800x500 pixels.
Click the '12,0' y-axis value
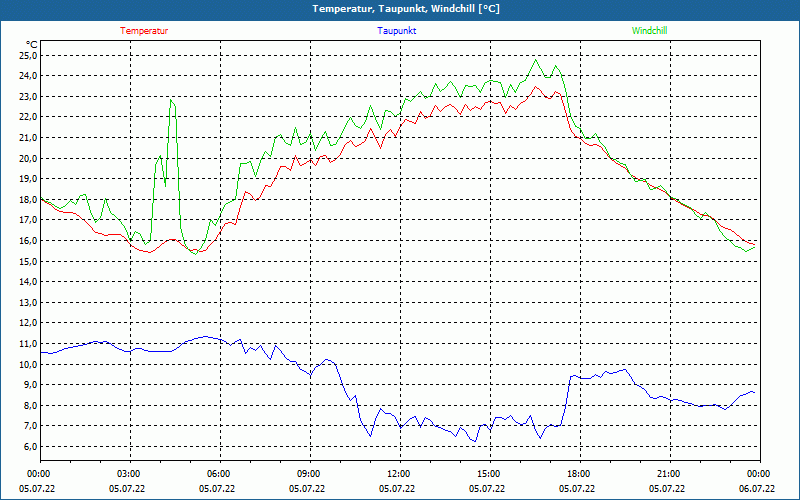[x=29, y=323]
